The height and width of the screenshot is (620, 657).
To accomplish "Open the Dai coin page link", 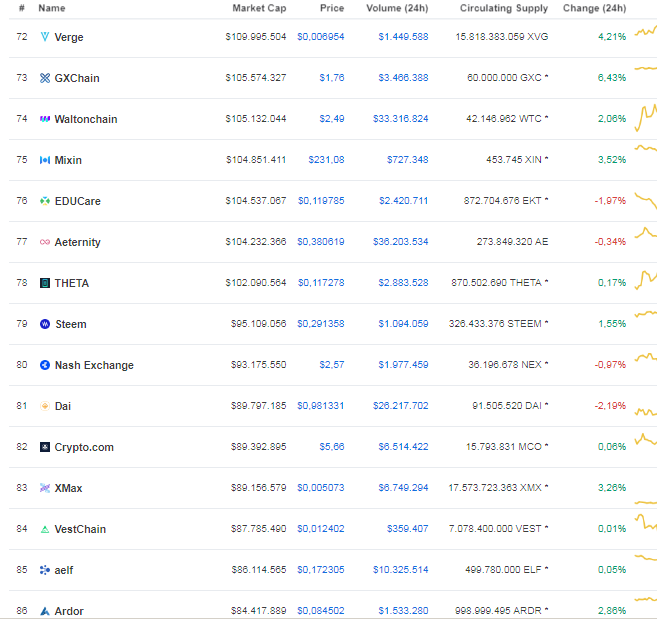I will [63, 406].
